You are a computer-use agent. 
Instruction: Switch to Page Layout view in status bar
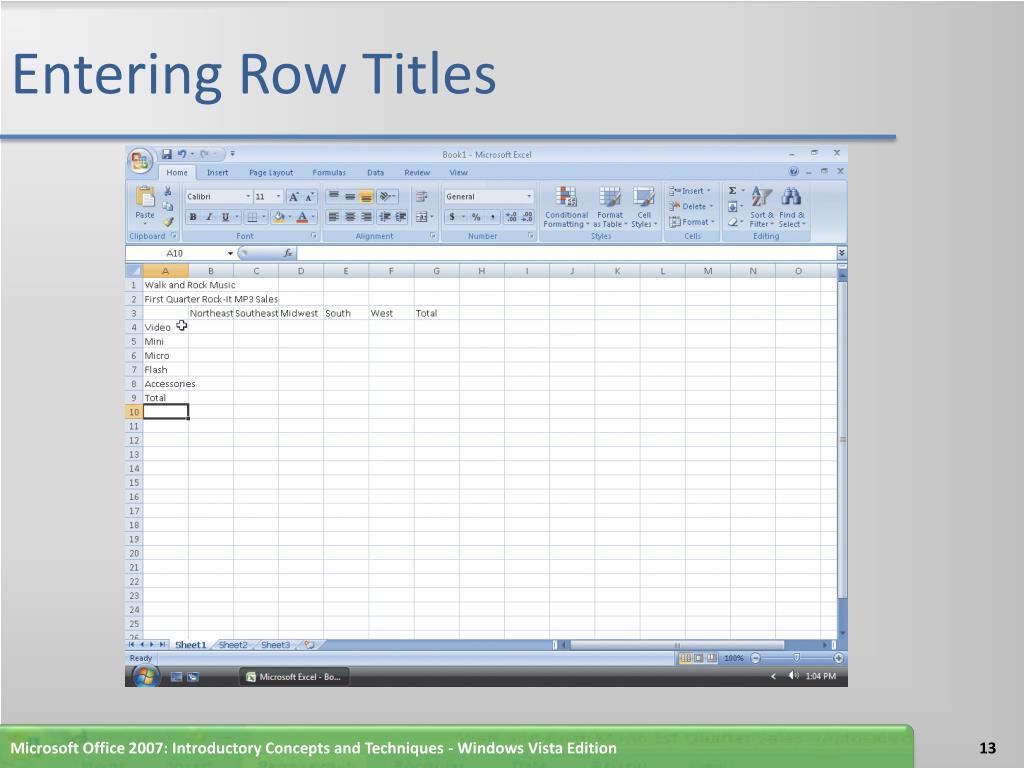pyautogui.click(x=699, y=658)
